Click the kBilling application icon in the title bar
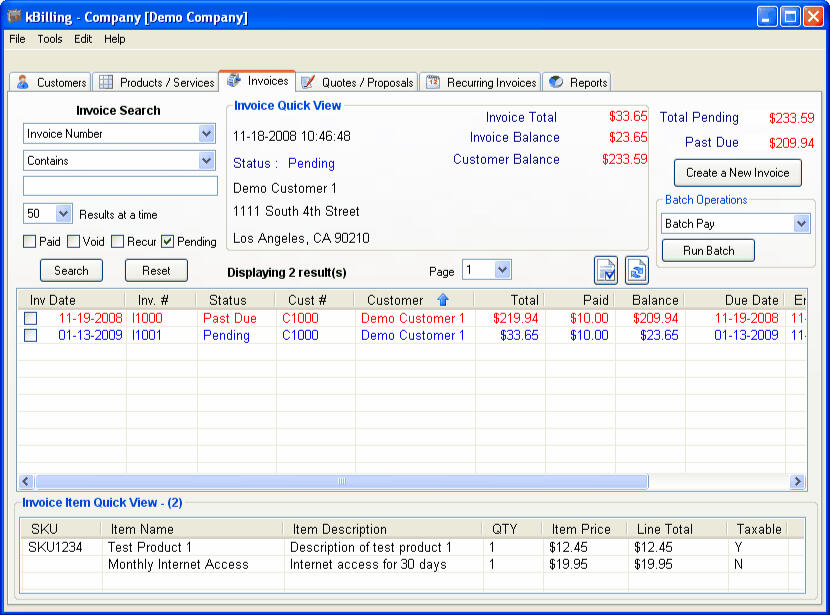Image resolution: width=830 pixels, height=615 pixels. pyautogui.click(x=12, y=15)
